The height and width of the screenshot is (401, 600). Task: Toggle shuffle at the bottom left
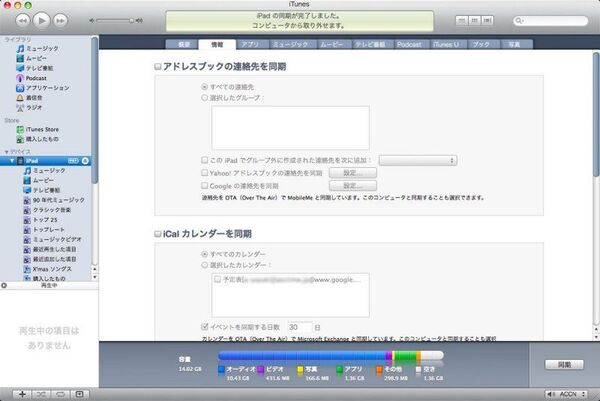[x=41, y=394]
